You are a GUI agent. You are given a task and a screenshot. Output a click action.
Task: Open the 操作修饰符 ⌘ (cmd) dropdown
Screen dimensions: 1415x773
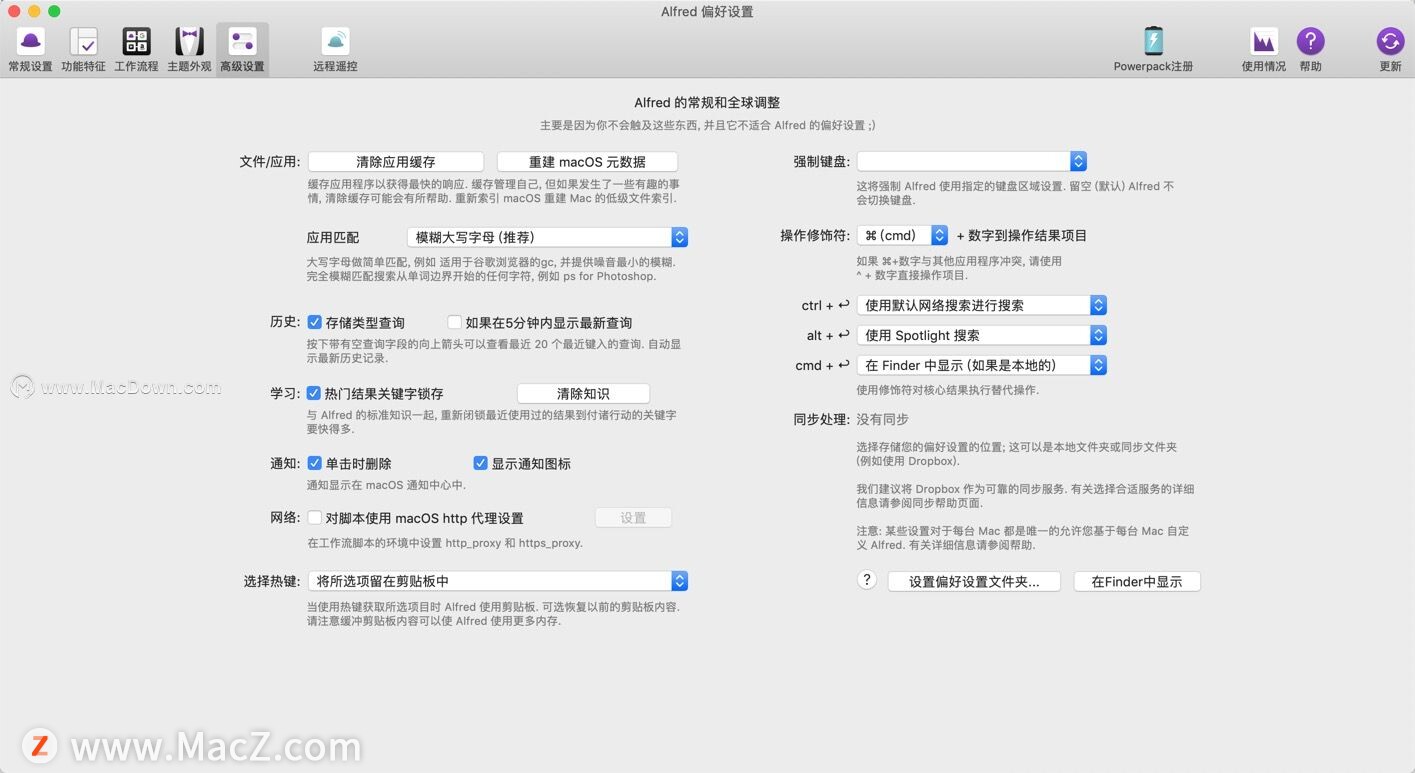tap(902, 235)
